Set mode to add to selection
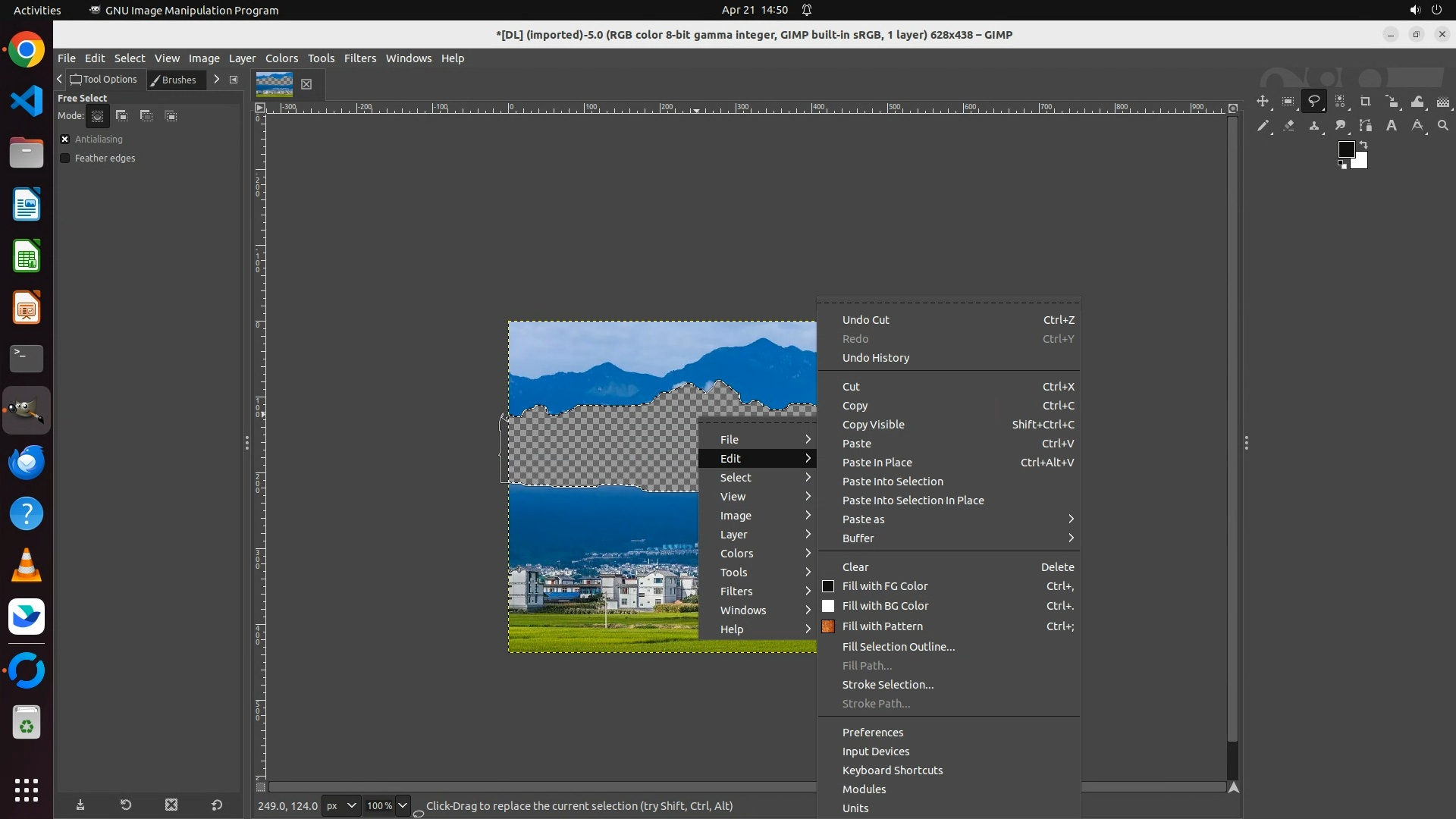The image size is (1456, 819). [x=122, y=116]
